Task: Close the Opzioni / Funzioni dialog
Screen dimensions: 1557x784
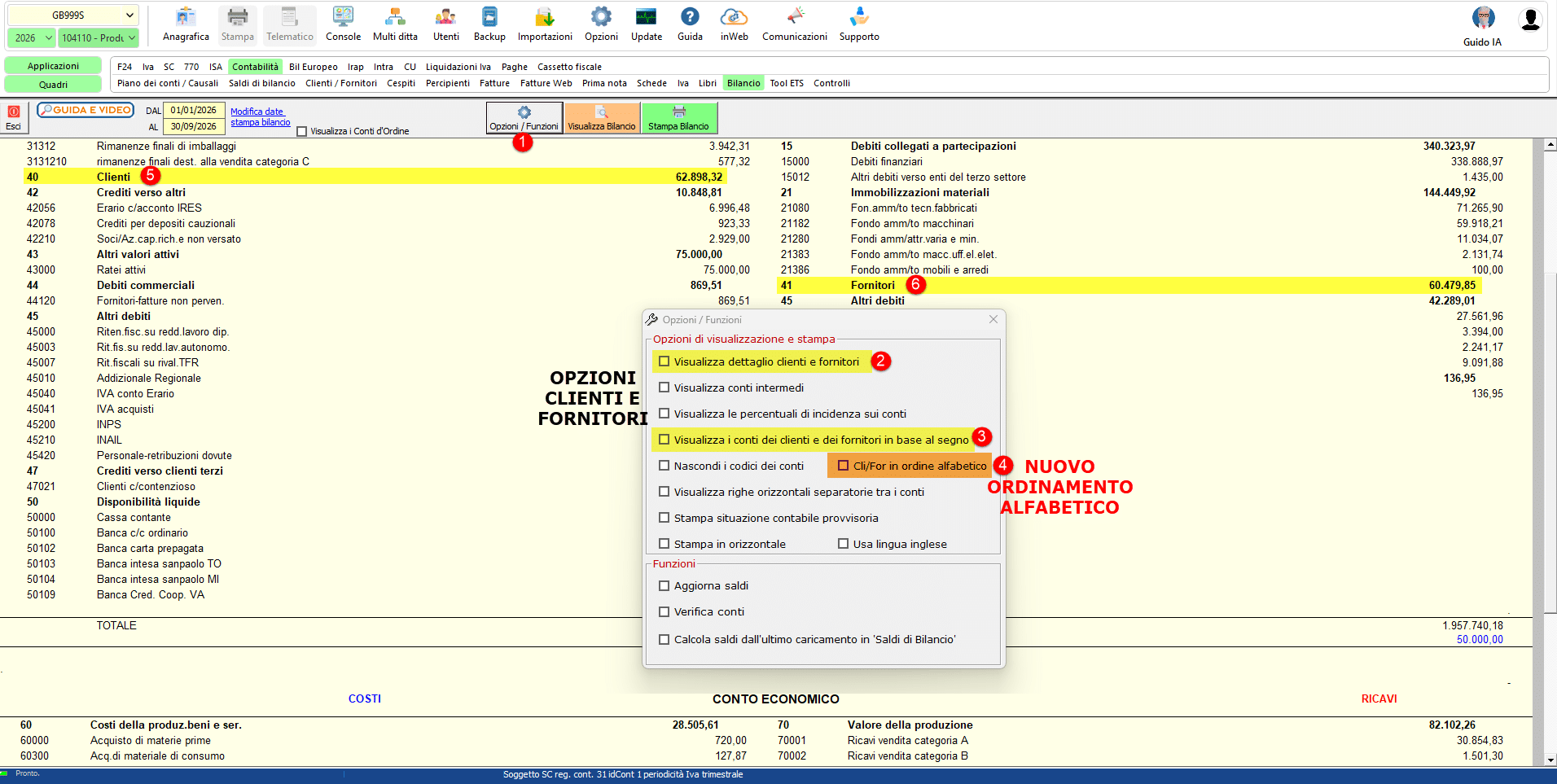Action: pyautogui.click(x=993, y=319)
